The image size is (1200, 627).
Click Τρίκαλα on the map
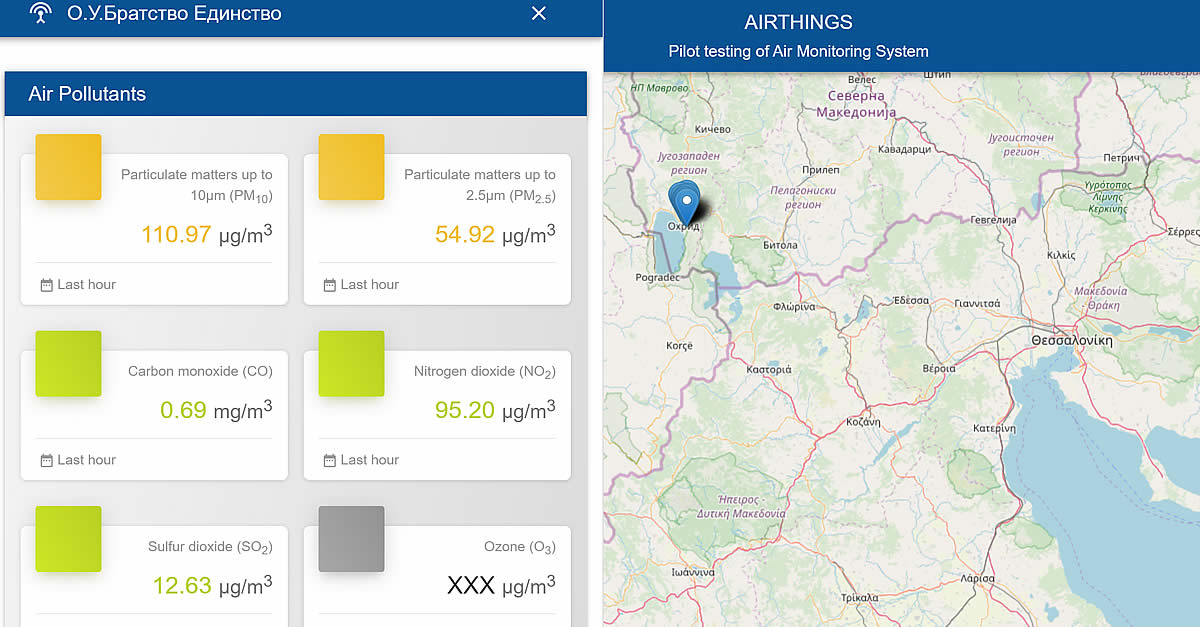tap(859, 597)
